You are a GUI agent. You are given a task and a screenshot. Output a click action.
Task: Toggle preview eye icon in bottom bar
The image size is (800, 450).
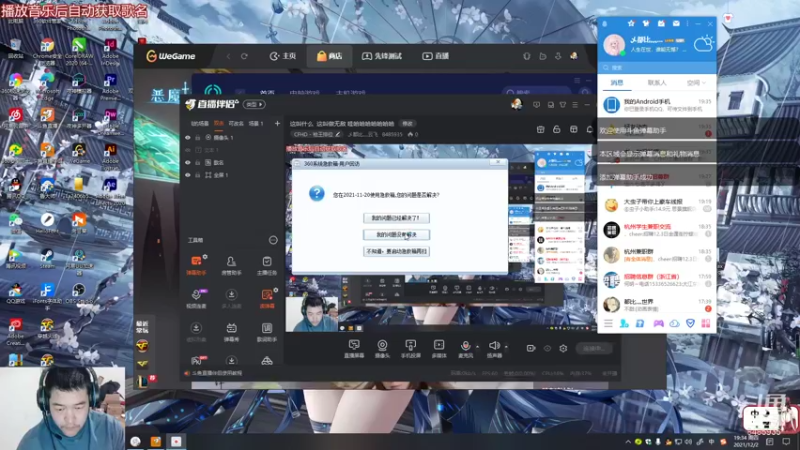point(547,348)
